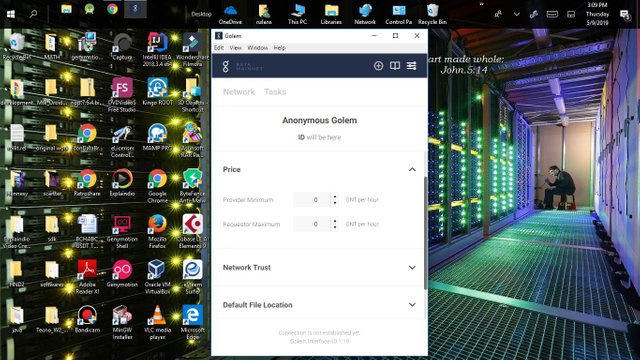The image size is (640, 360).
Task: Open the MAMP PRO desktop shortcut
Action: tap(157, 137)
